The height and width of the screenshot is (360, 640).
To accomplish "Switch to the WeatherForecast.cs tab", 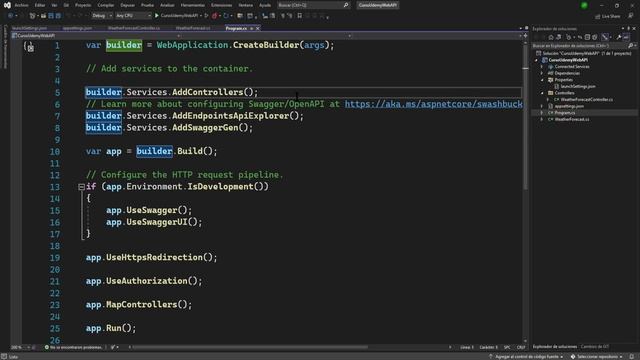I will (x=193, y=28).
